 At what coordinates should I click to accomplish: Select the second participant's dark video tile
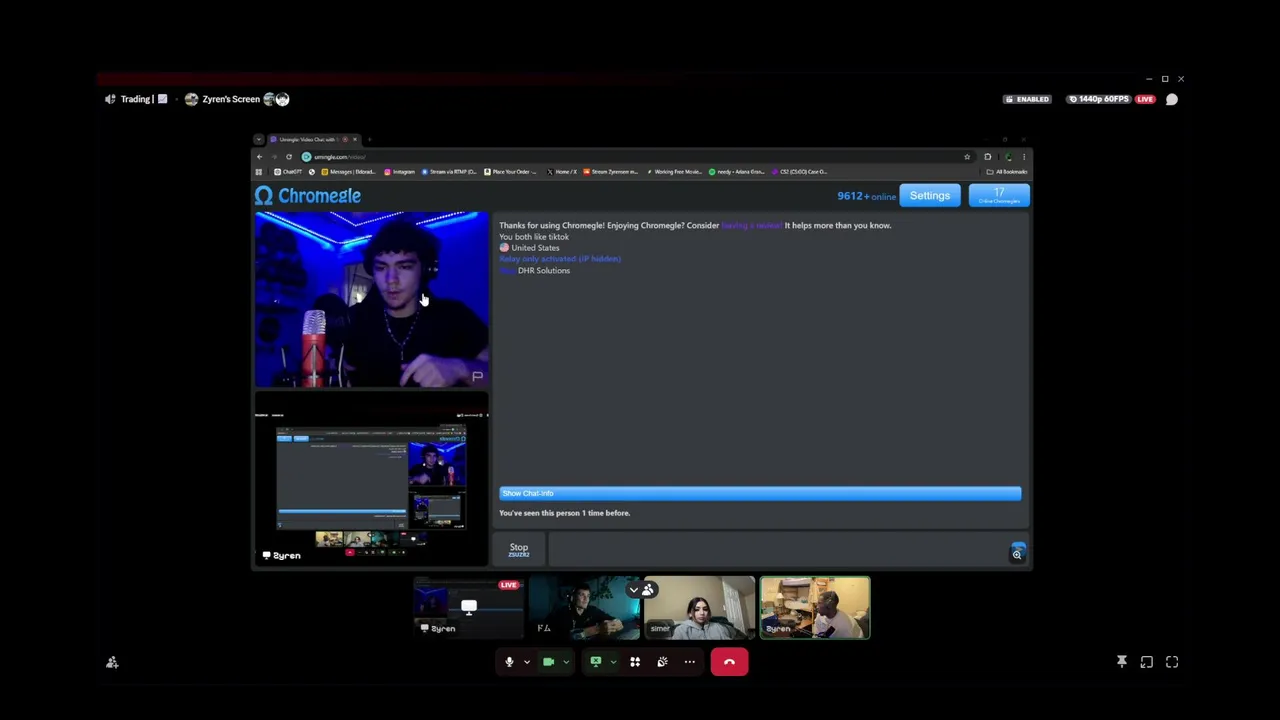584,607
